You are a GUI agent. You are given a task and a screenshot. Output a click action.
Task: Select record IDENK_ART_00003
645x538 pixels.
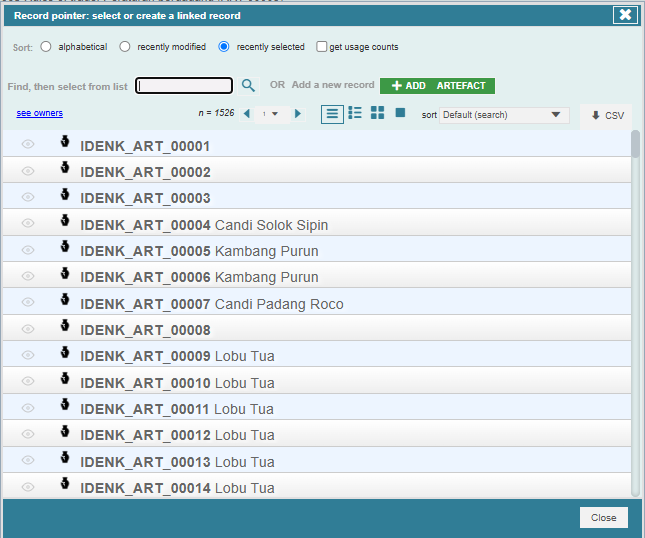(317, 196)
